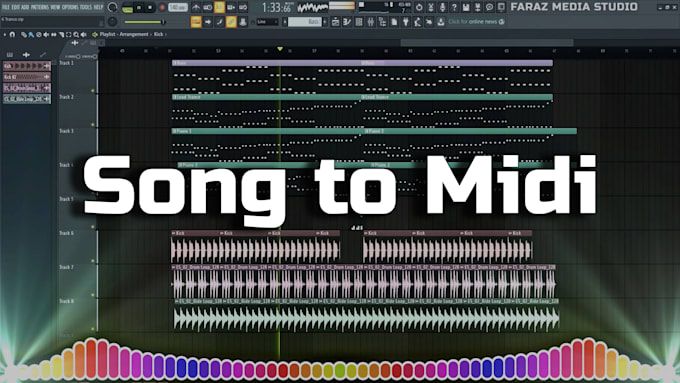Open the OPTIONS menu
Screen dimensions: 680x383
click(x=70, y=7)
